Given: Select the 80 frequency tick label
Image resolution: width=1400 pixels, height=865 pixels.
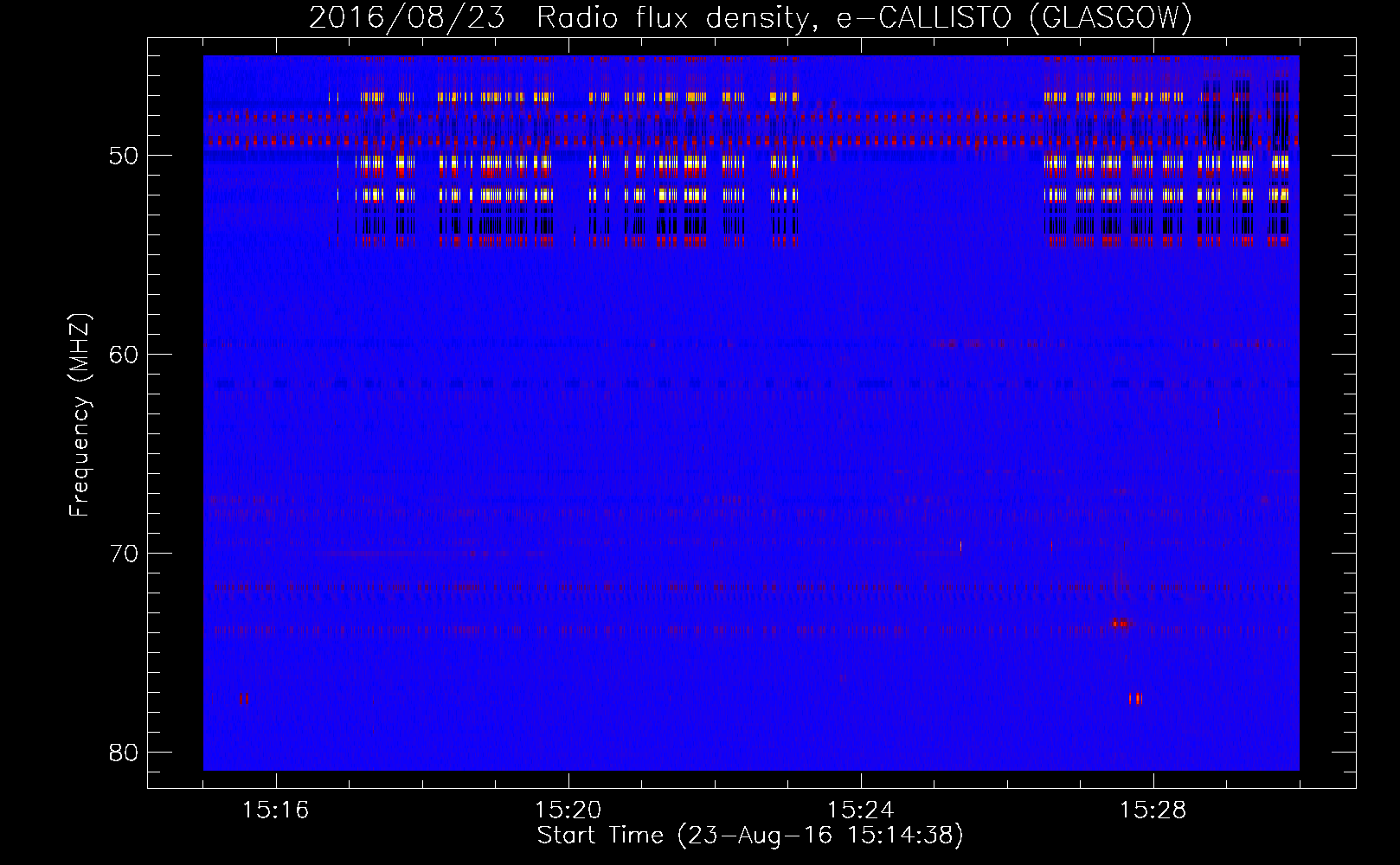Looking at the screenshot, I should pyautogui.click(x=124, y=753).
